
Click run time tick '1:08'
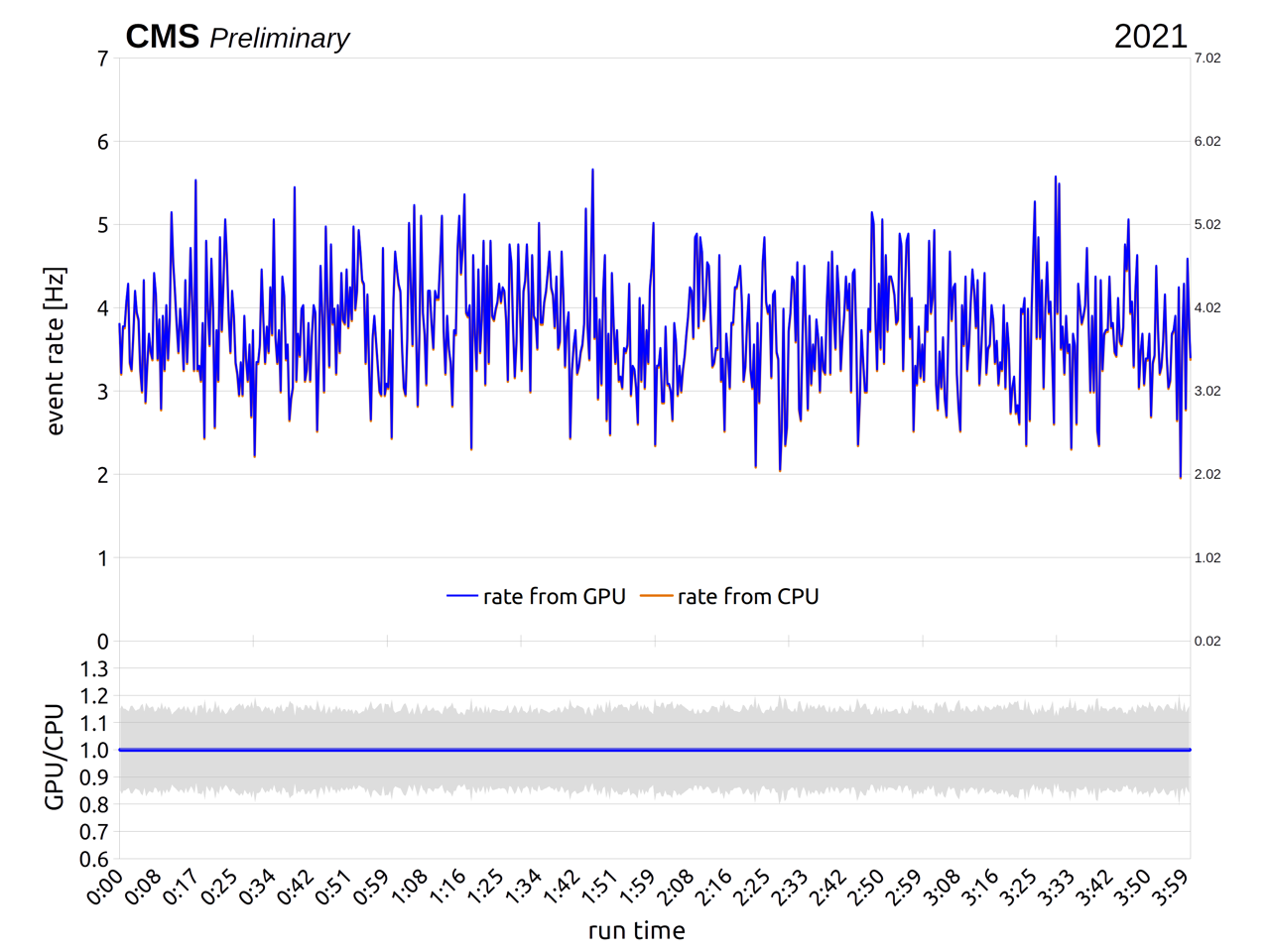point(411,888)
